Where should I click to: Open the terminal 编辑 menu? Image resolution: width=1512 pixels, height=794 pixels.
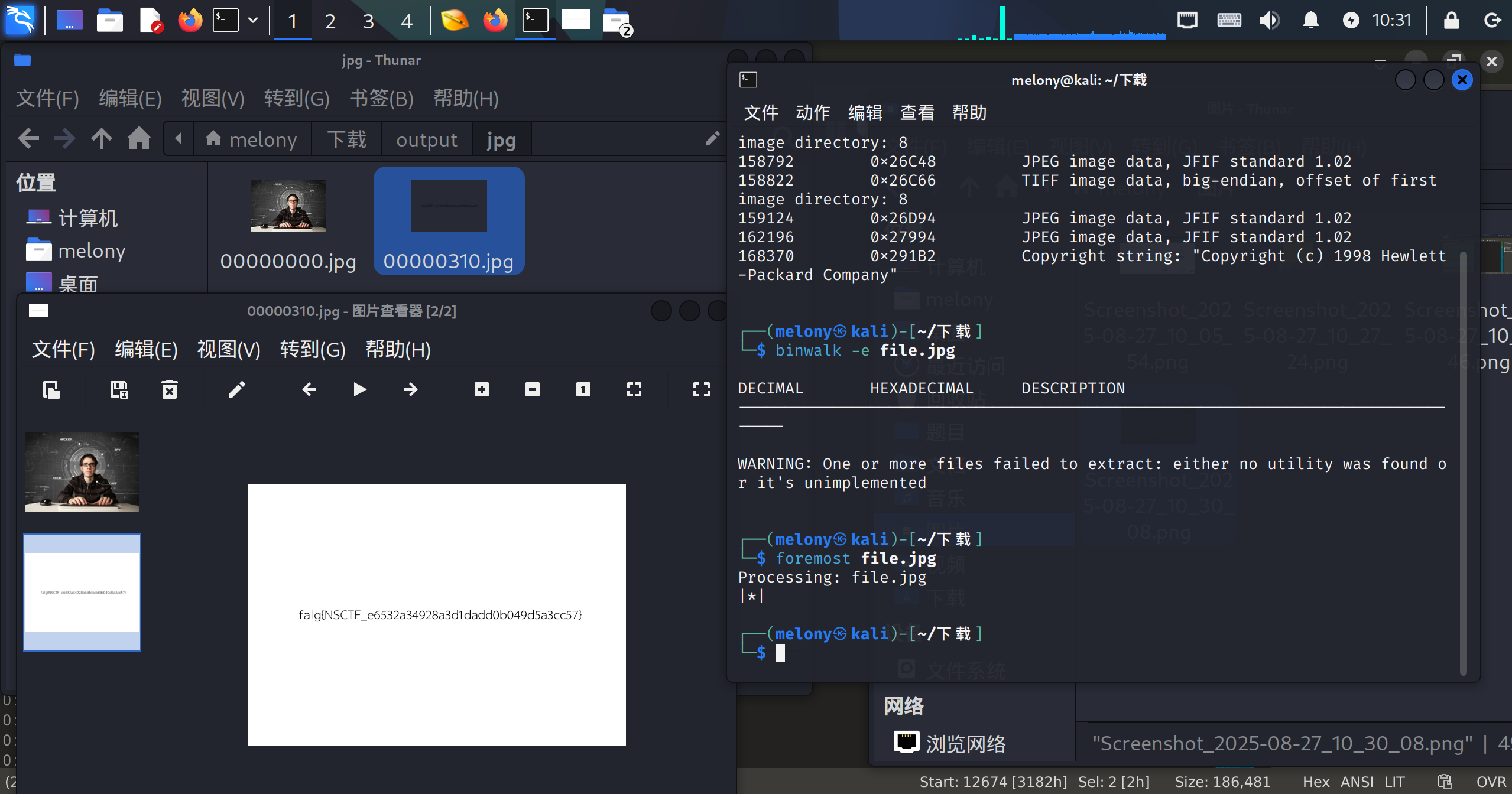(865, 112)
